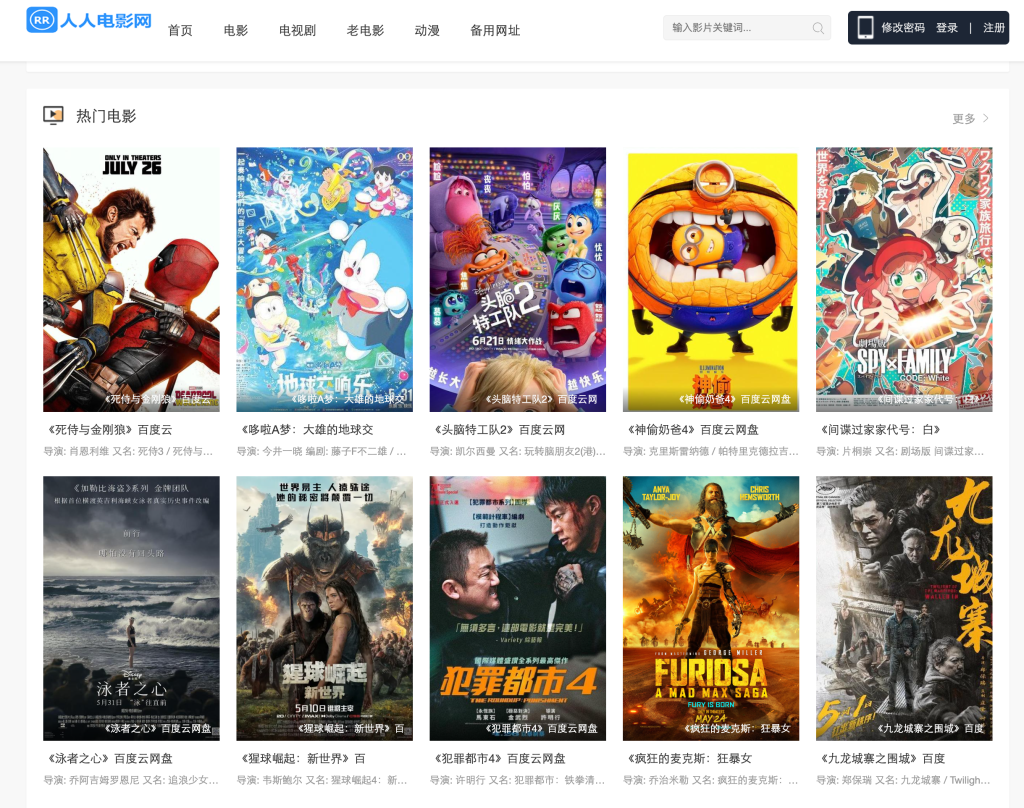The image size is (1024, 808).
Task: Open the 电影 nav item
Action: click(236, 31)
